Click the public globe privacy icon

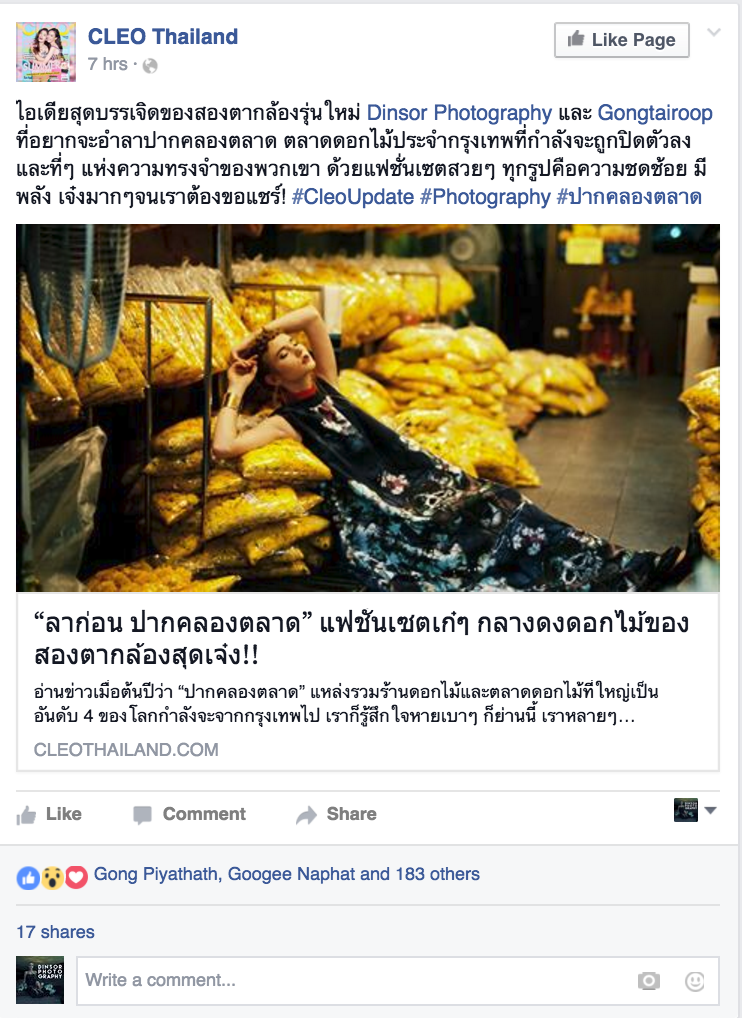150,66
